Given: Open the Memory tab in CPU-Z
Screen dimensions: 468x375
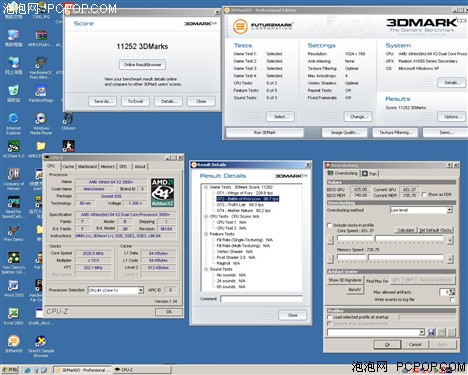Looking at the screenshot, I should (x=107, y=166).
